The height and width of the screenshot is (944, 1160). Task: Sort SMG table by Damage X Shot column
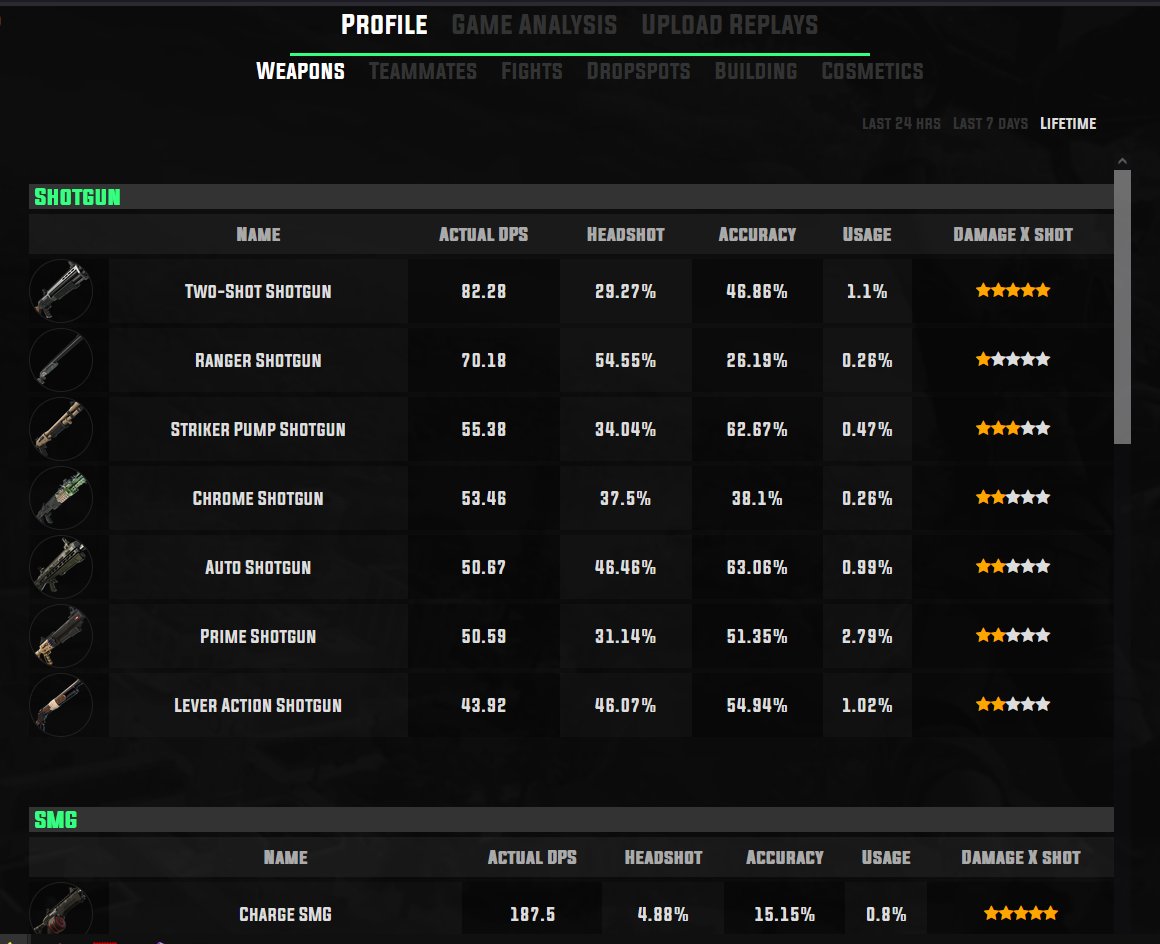[1021, 857]
